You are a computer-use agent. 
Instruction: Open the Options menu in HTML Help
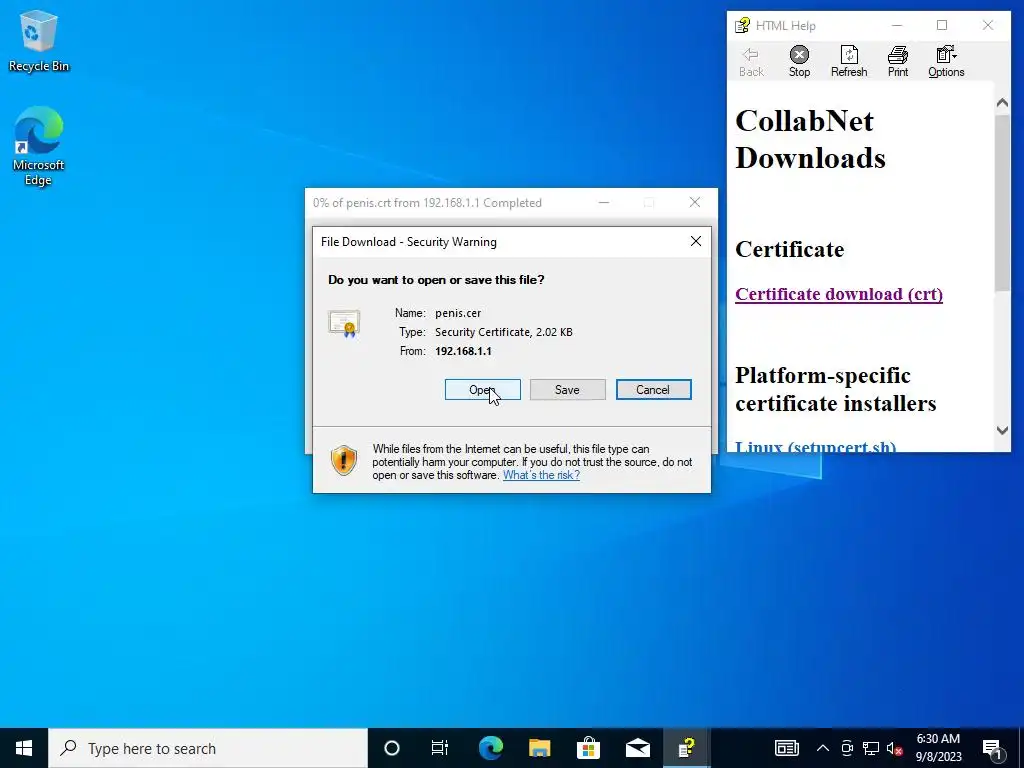point(946,61)
